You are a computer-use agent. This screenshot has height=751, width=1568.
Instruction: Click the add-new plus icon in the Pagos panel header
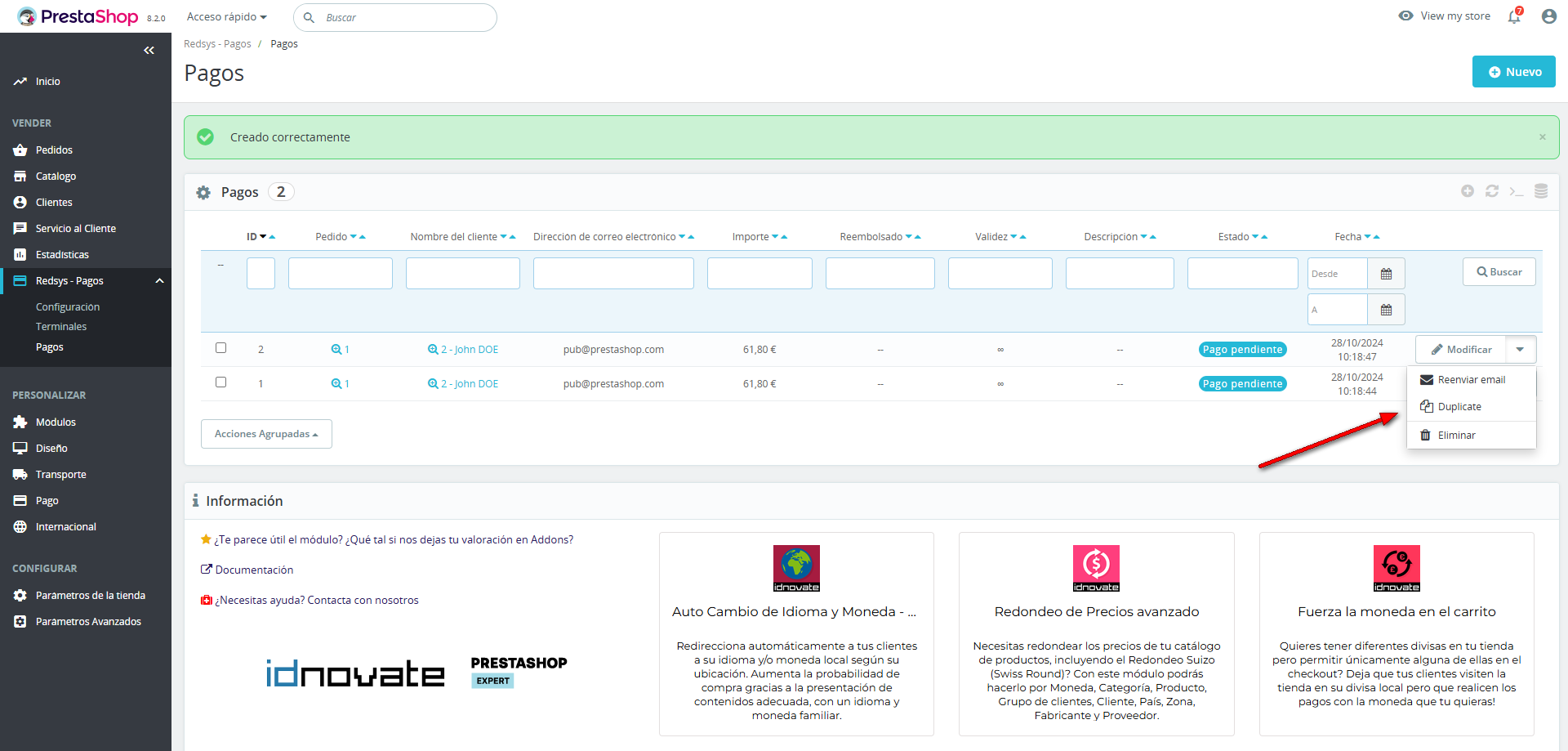click(1468, 191)
